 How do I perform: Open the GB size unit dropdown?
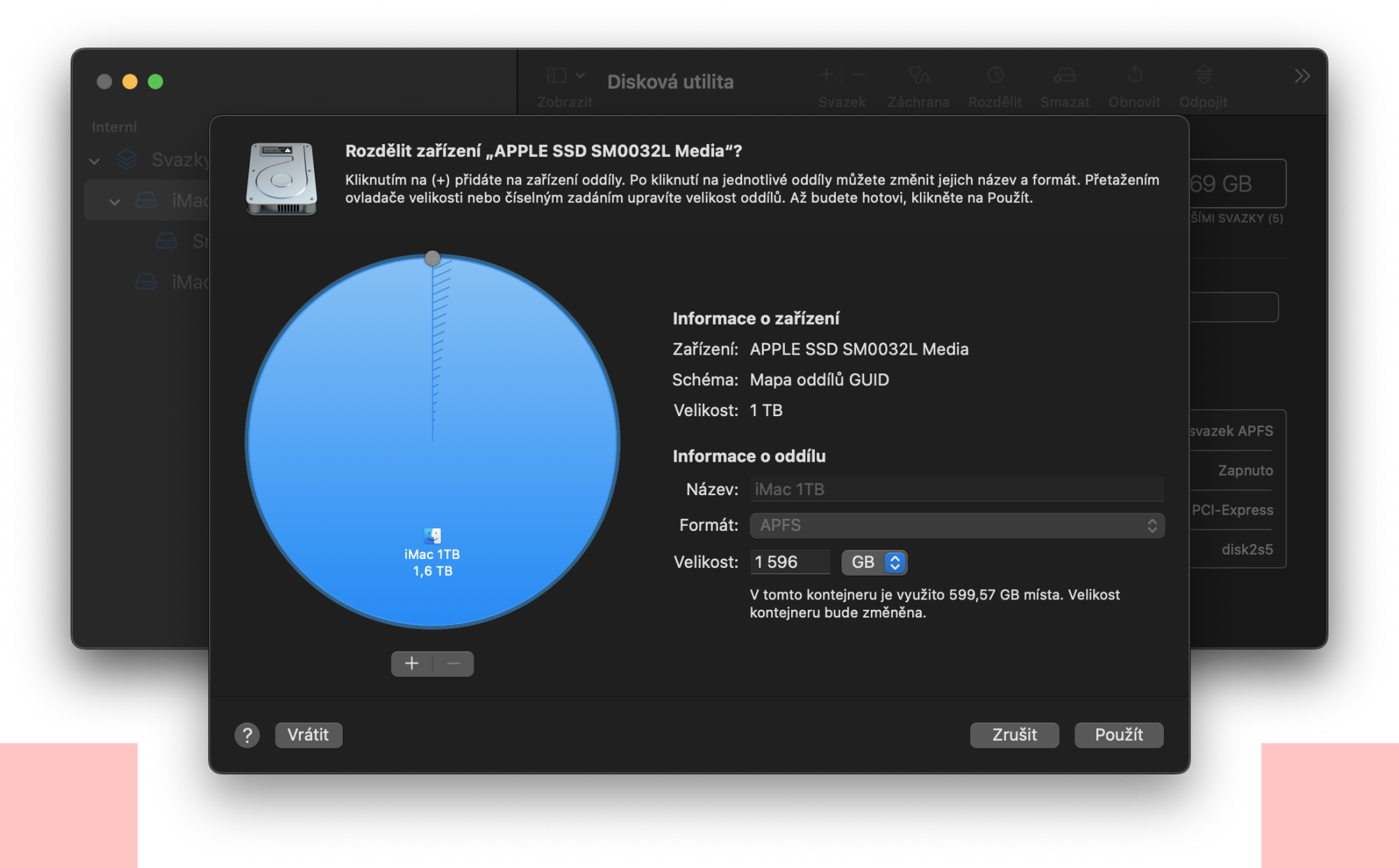[874, 562]
